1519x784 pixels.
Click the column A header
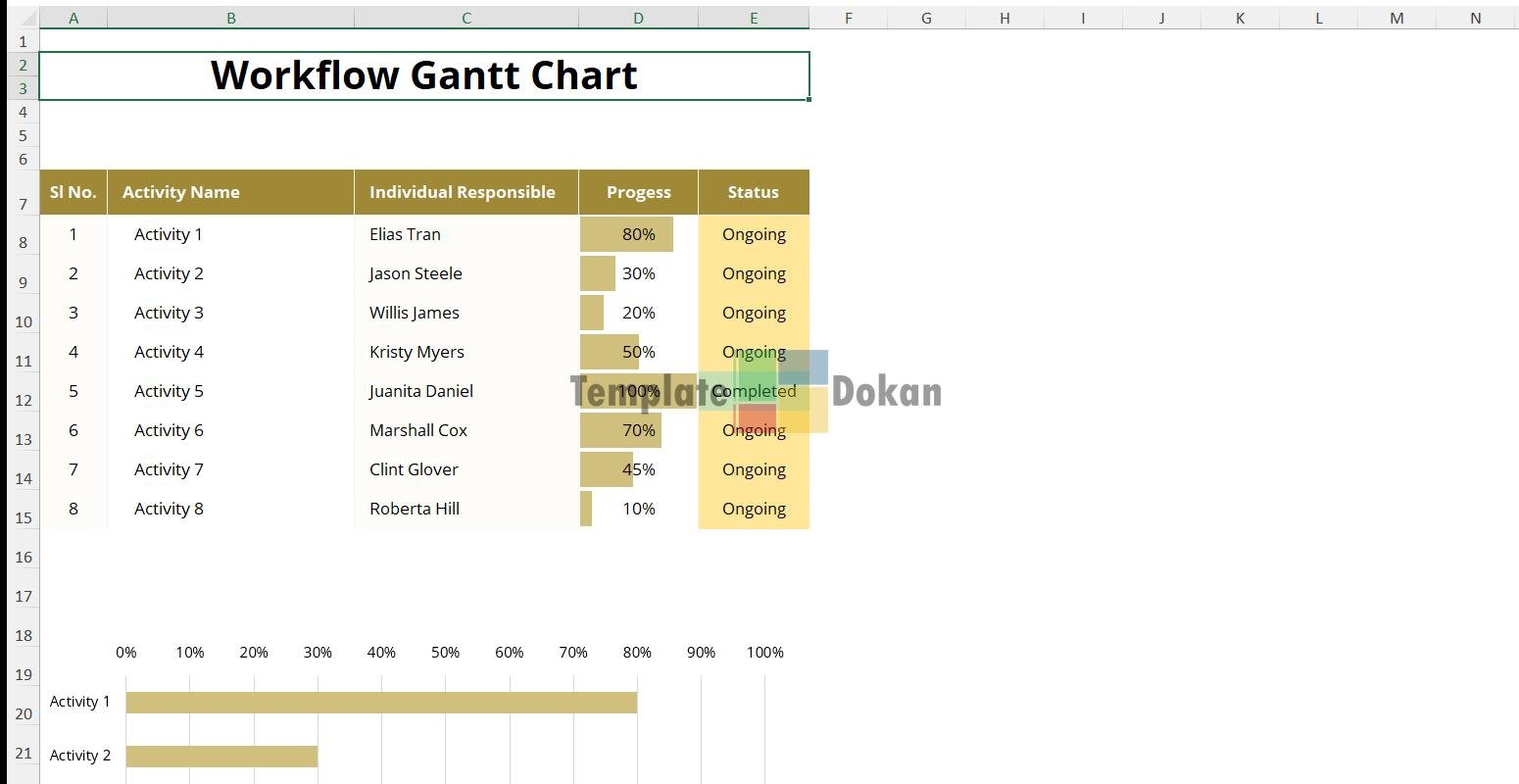pyautogui.click(x=73, y=18)
